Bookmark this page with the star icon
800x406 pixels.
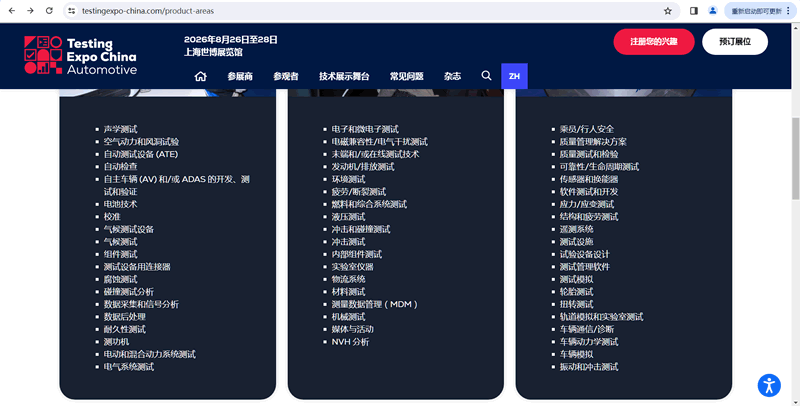667,10
